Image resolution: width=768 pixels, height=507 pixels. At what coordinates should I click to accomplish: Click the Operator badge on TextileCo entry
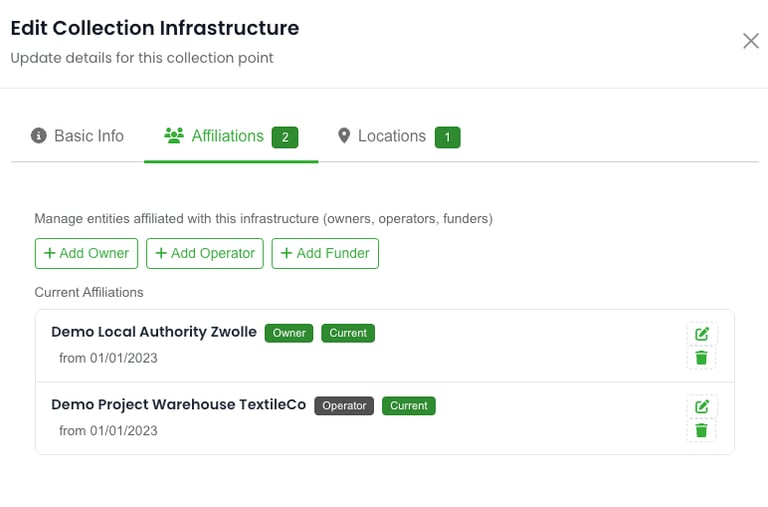344,406
